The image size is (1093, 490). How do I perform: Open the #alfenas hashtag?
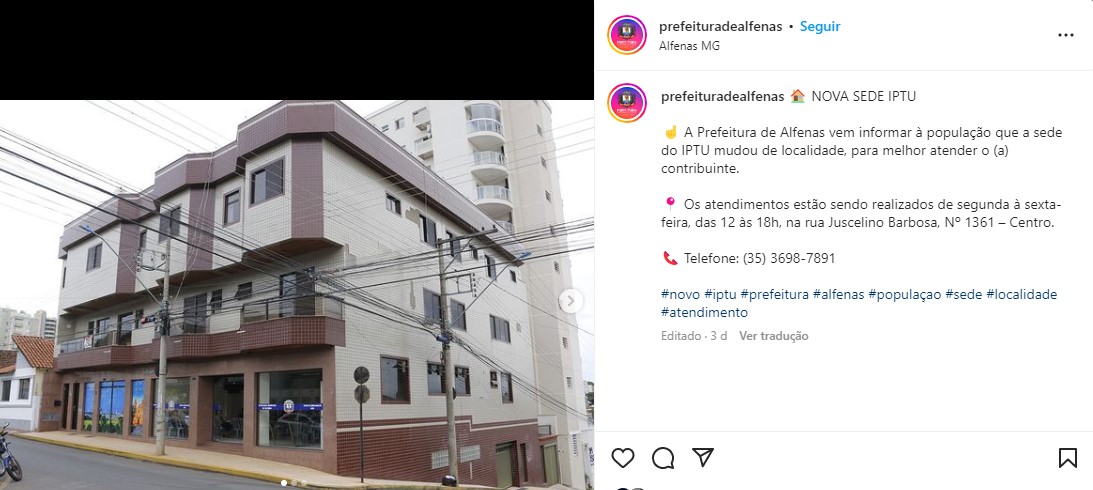(x=839, y=294)
